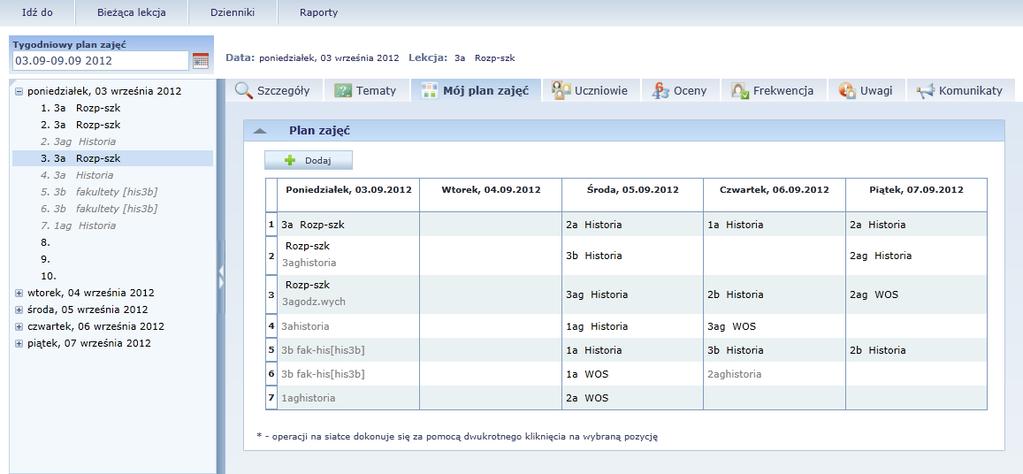This screenshot has height=474, width=1023.
Task: Click Monday cell 3agodz.wych in row 3
Action: tap(313, 302)
